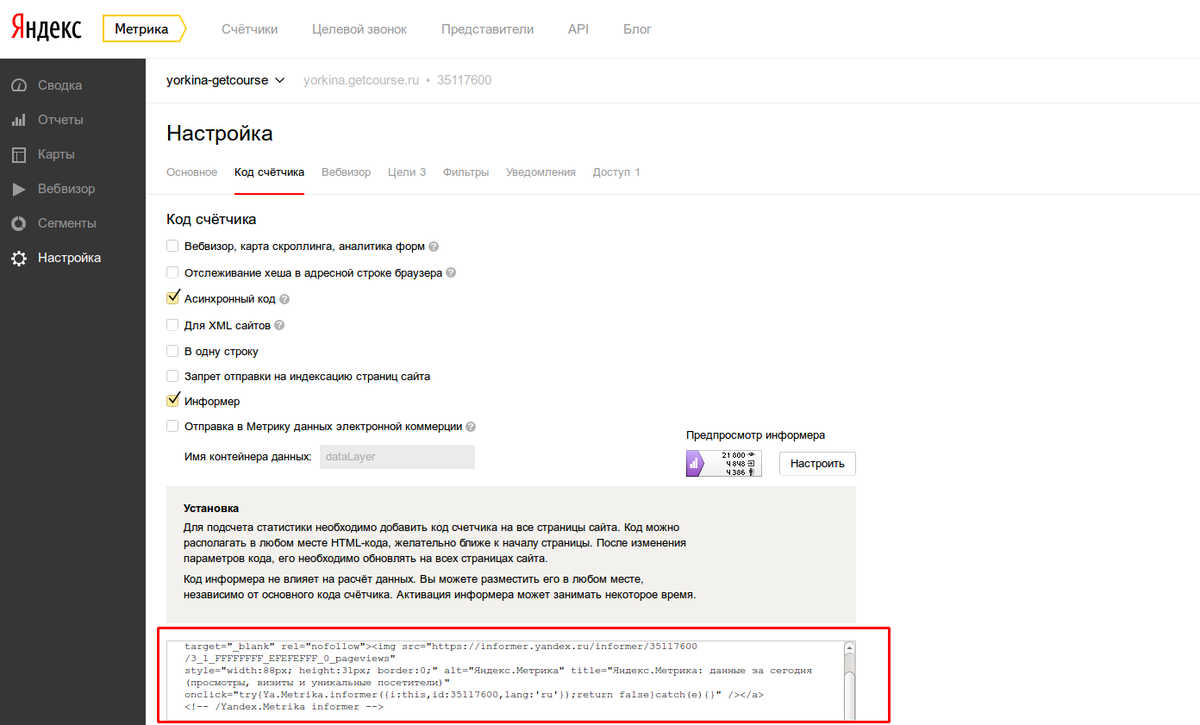
Task: Click the Метрика service label button
Action: tap(144, 29)
